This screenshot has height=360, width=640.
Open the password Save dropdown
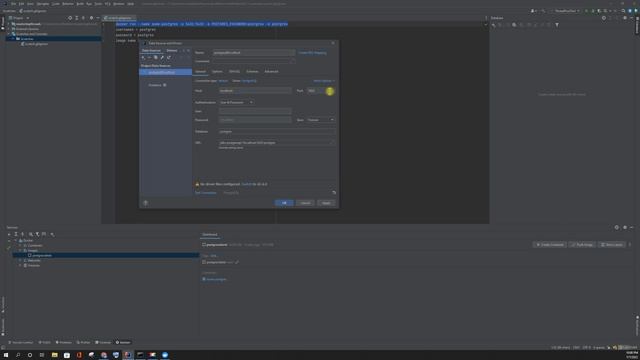pos(321,120)
